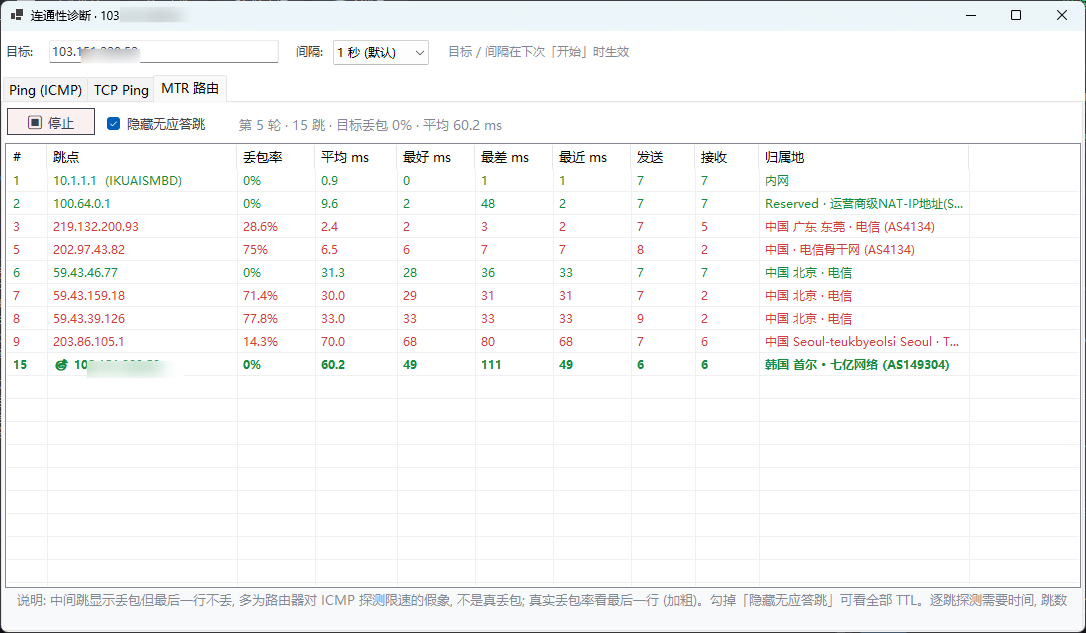Open the 间隔 interval dropdown
1086x633 pixels.
tap(380, 53)
